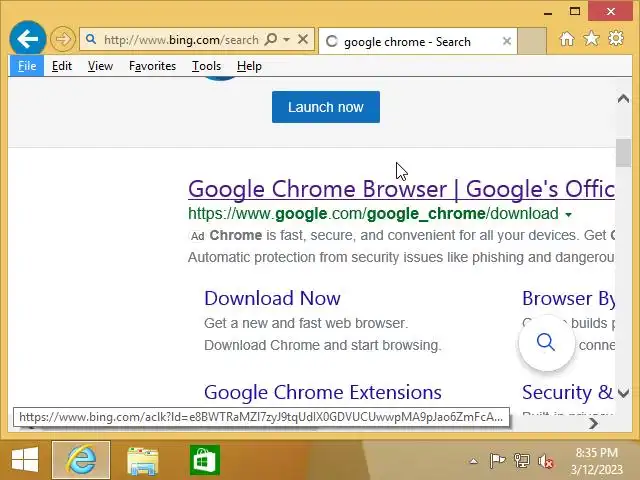Open the Favorites menu
The width and height of the screenshot is (640, 480).
click(152, 66)
